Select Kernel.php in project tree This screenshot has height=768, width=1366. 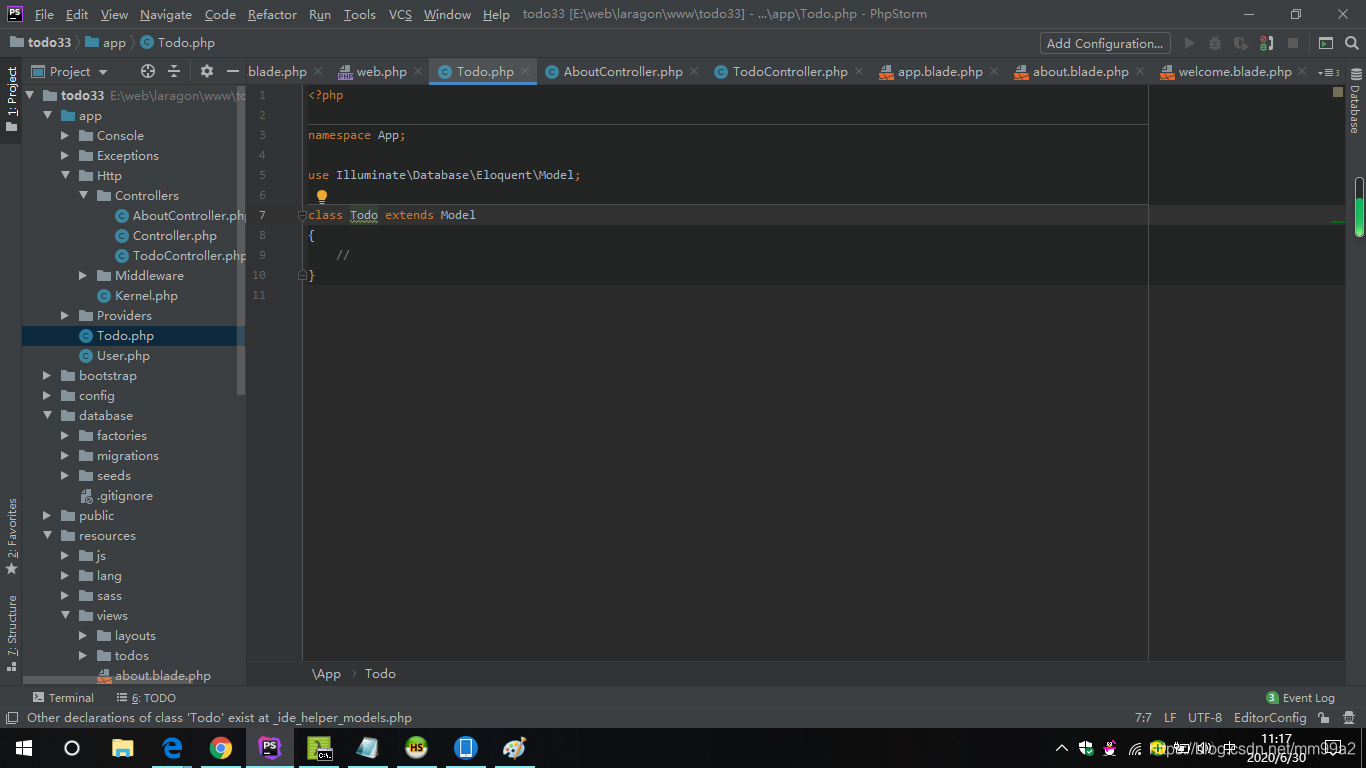point(138,296)
